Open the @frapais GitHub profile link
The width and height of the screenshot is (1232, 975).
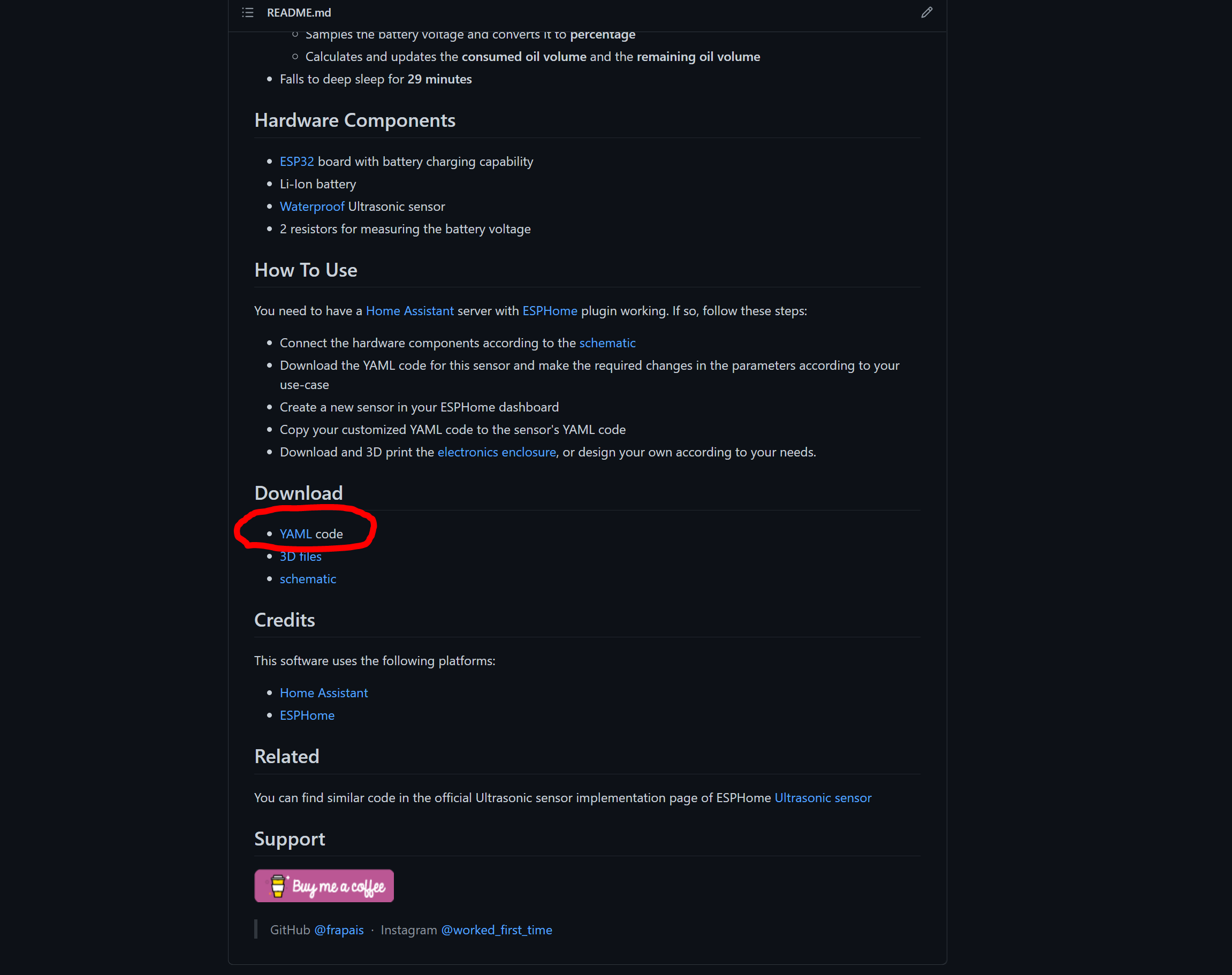click(339, 930)
